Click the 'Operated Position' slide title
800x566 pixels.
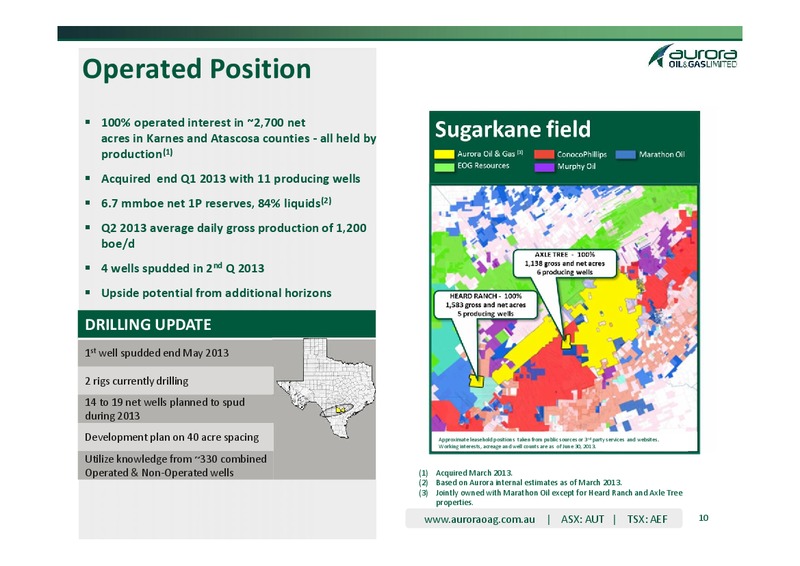(196, 69)
